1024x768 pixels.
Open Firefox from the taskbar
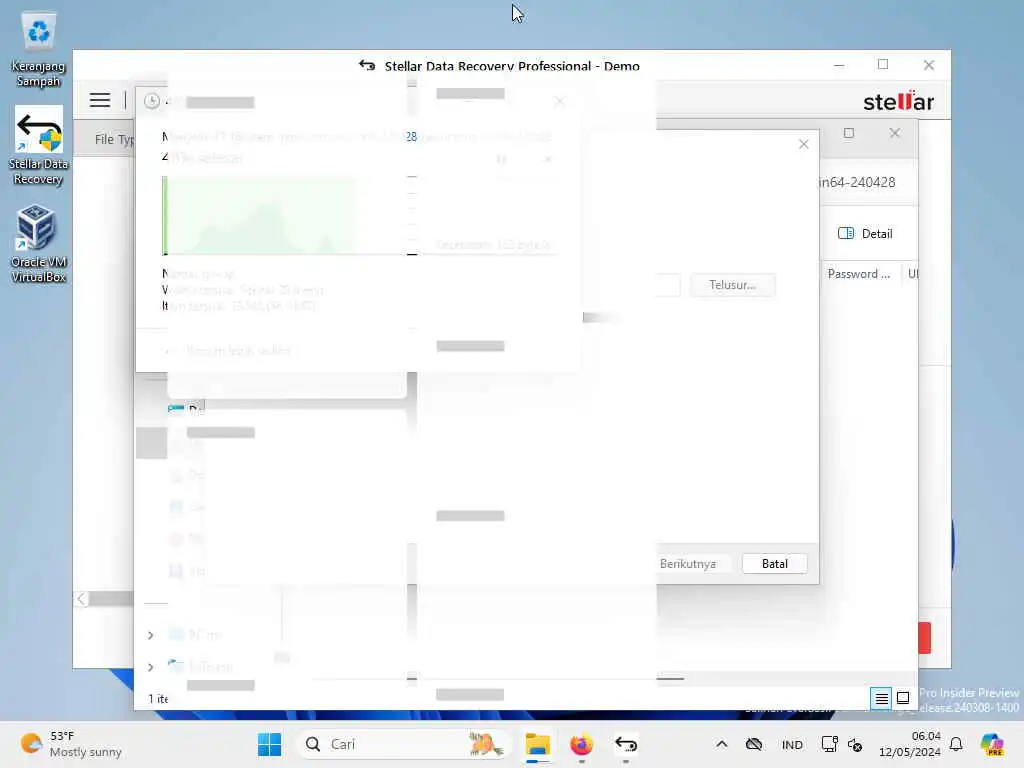click(x=581, y=744)
